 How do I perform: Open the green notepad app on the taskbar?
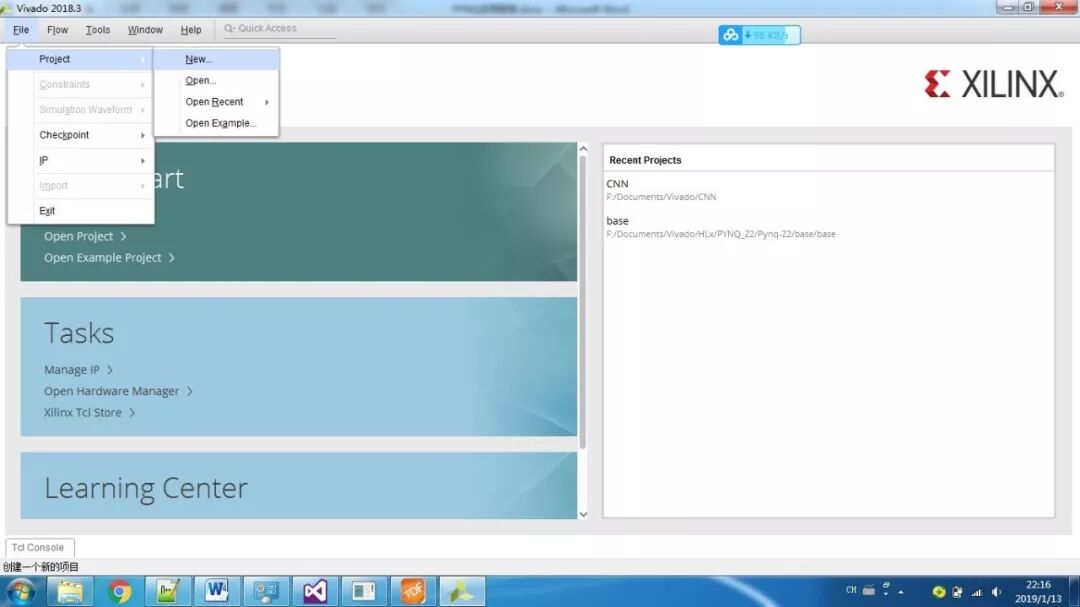168,591
